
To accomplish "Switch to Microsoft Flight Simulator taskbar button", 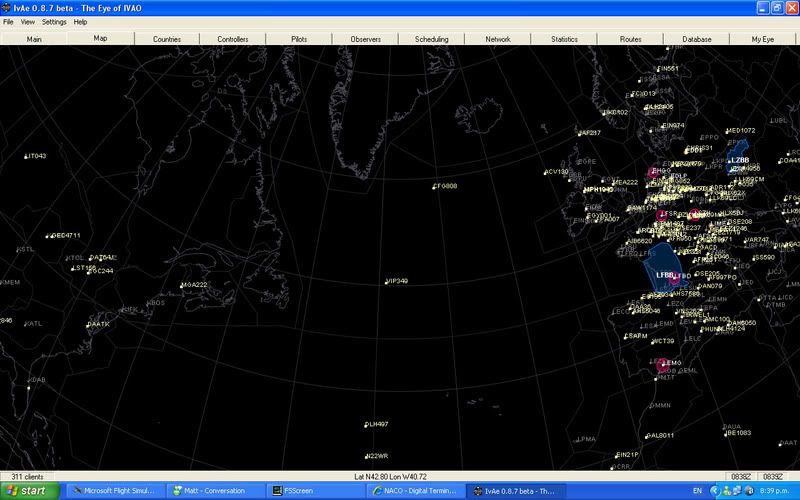I will [114, 491].
